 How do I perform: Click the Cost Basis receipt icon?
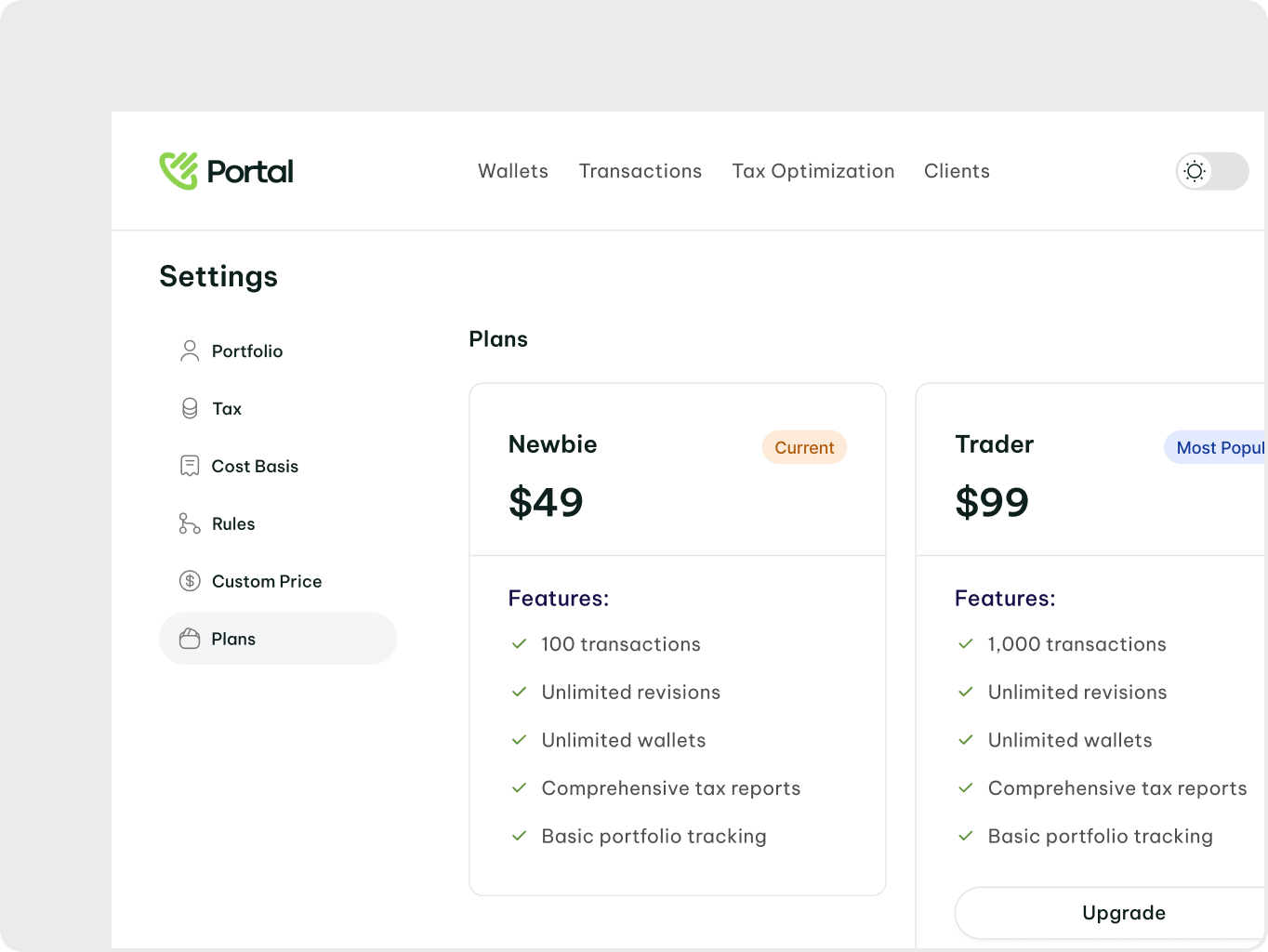(189, 466)
